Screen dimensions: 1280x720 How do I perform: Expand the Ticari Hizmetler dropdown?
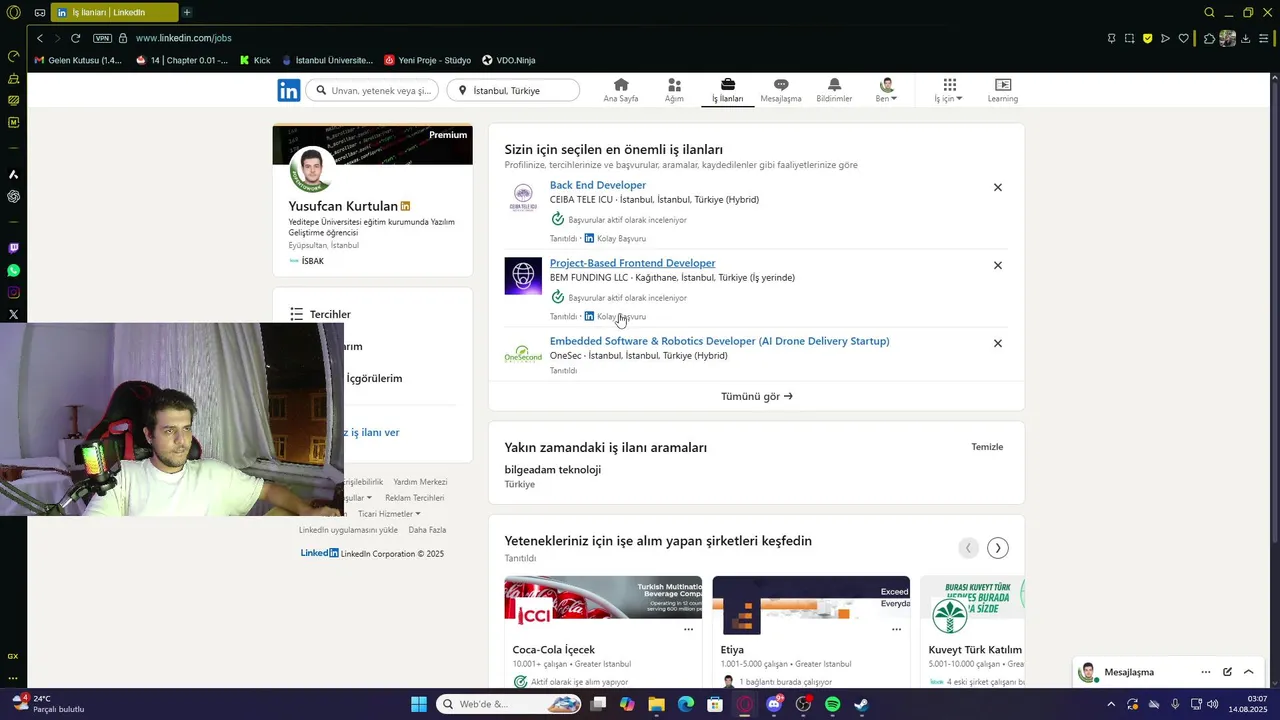click(x=389, y=514)
